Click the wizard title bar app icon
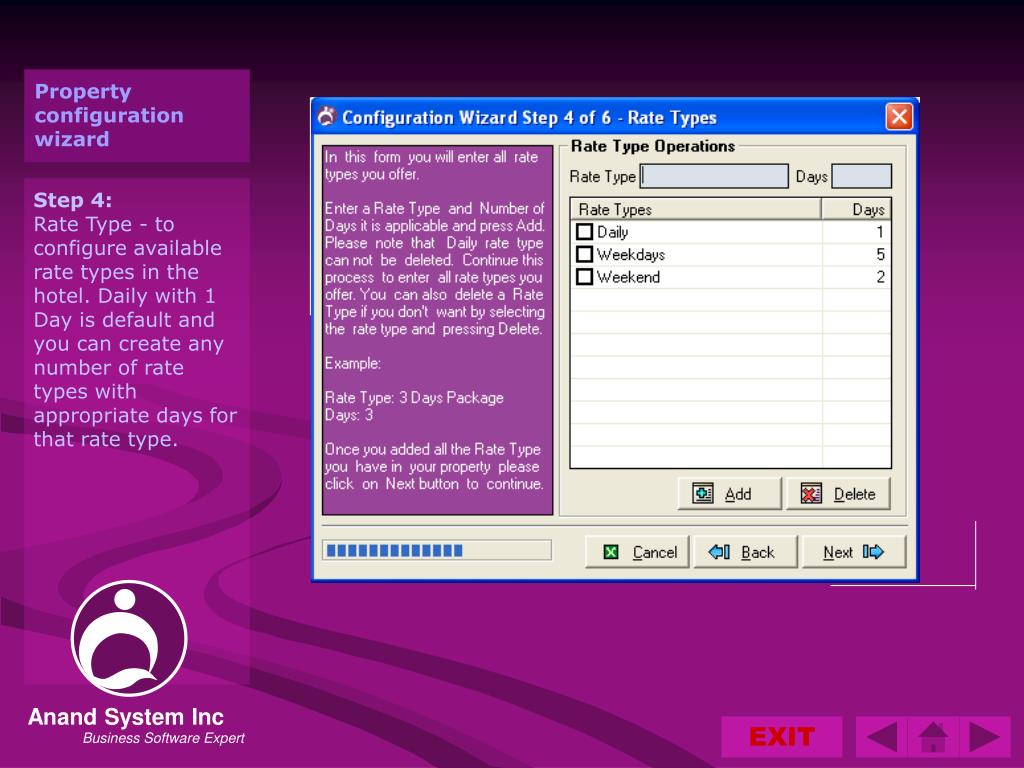 (x=326, y=117)
